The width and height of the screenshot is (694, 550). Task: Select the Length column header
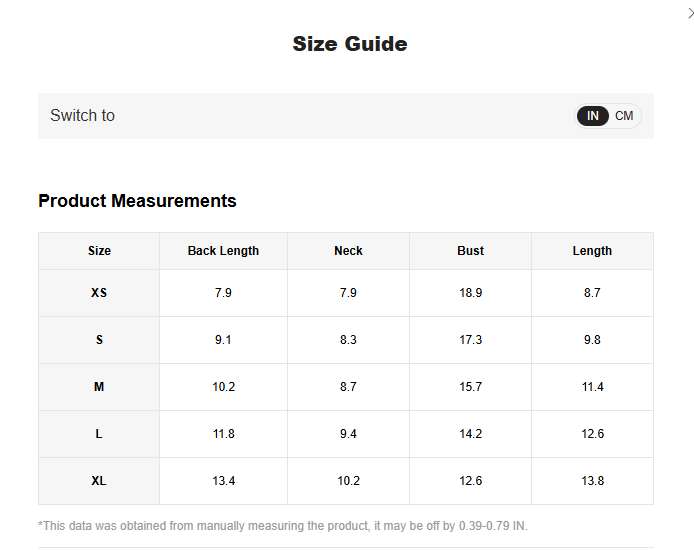pos(592,251)
